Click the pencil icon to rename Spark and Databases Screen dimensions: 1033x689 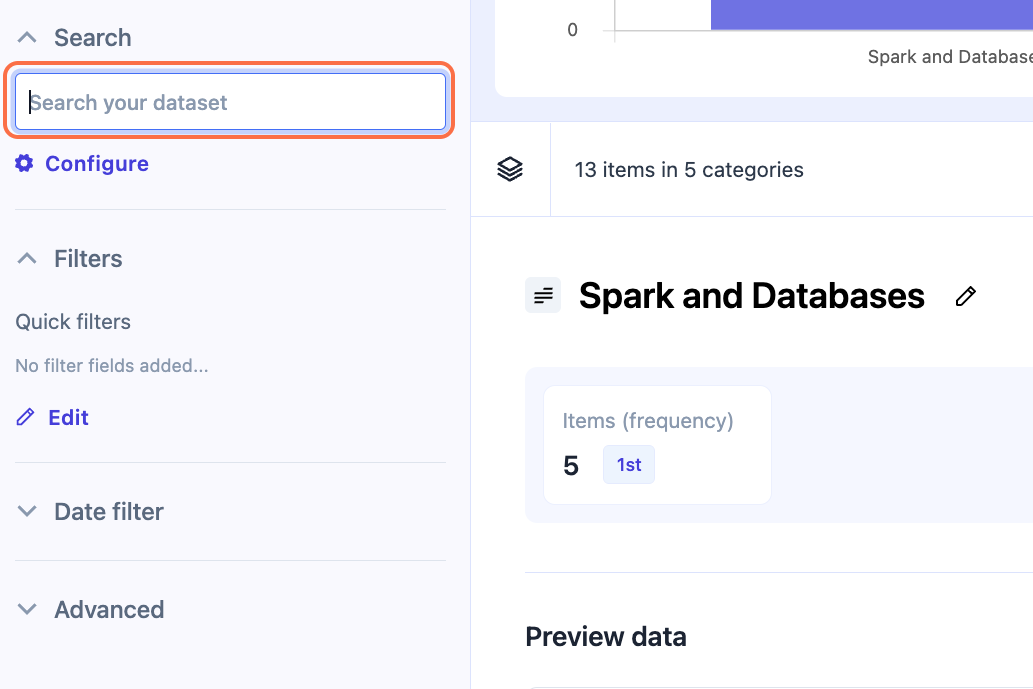pos(965,296)
